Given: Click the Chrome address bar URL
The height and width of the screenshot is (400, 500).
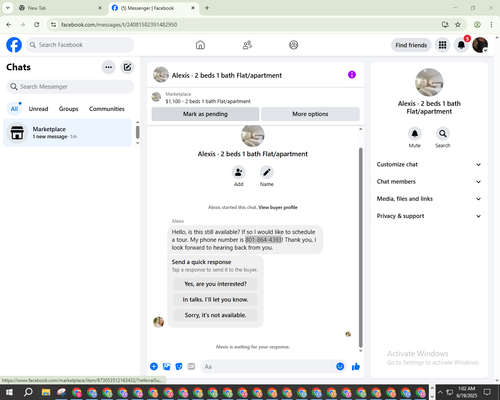Looking at the screenshot, I should pyautogui.click(x=119, y=25).
